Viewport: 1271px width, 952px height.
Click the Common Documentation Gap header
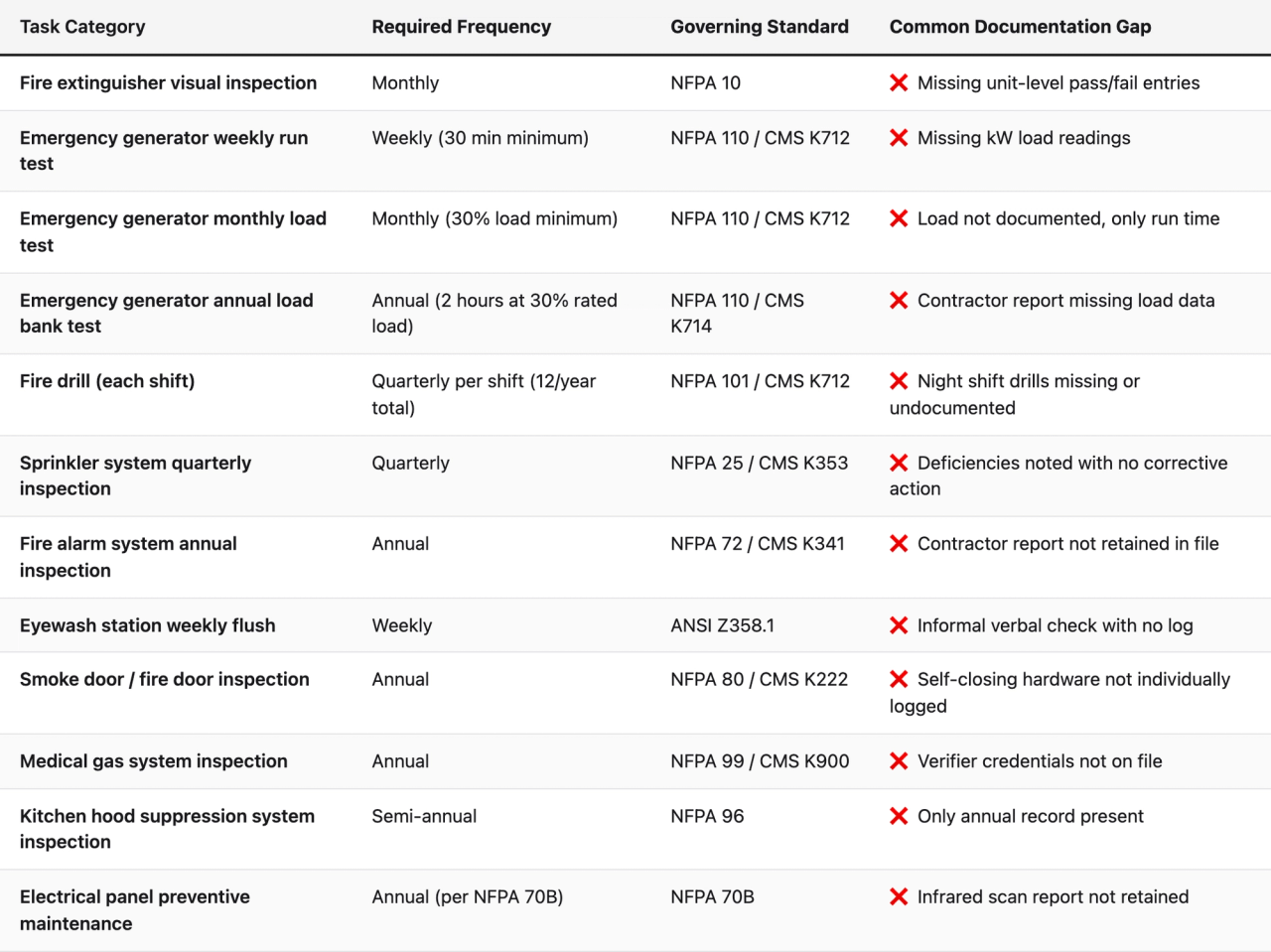click(1020, 27)
